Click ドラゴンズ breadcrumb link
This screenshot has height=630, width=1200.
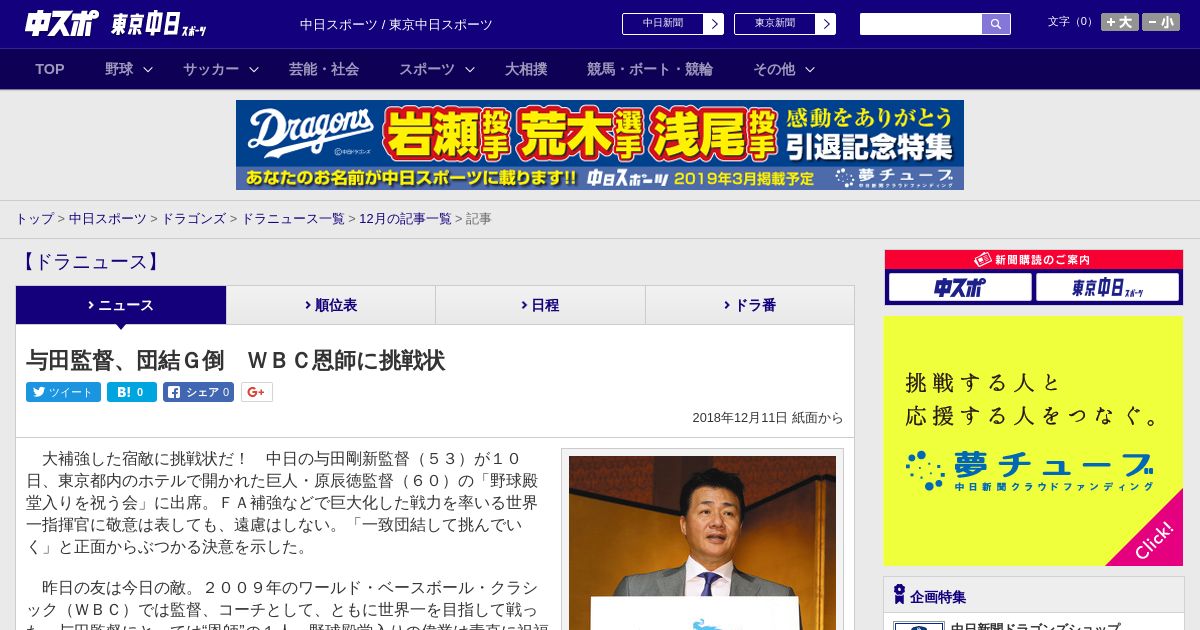(194, 218)
